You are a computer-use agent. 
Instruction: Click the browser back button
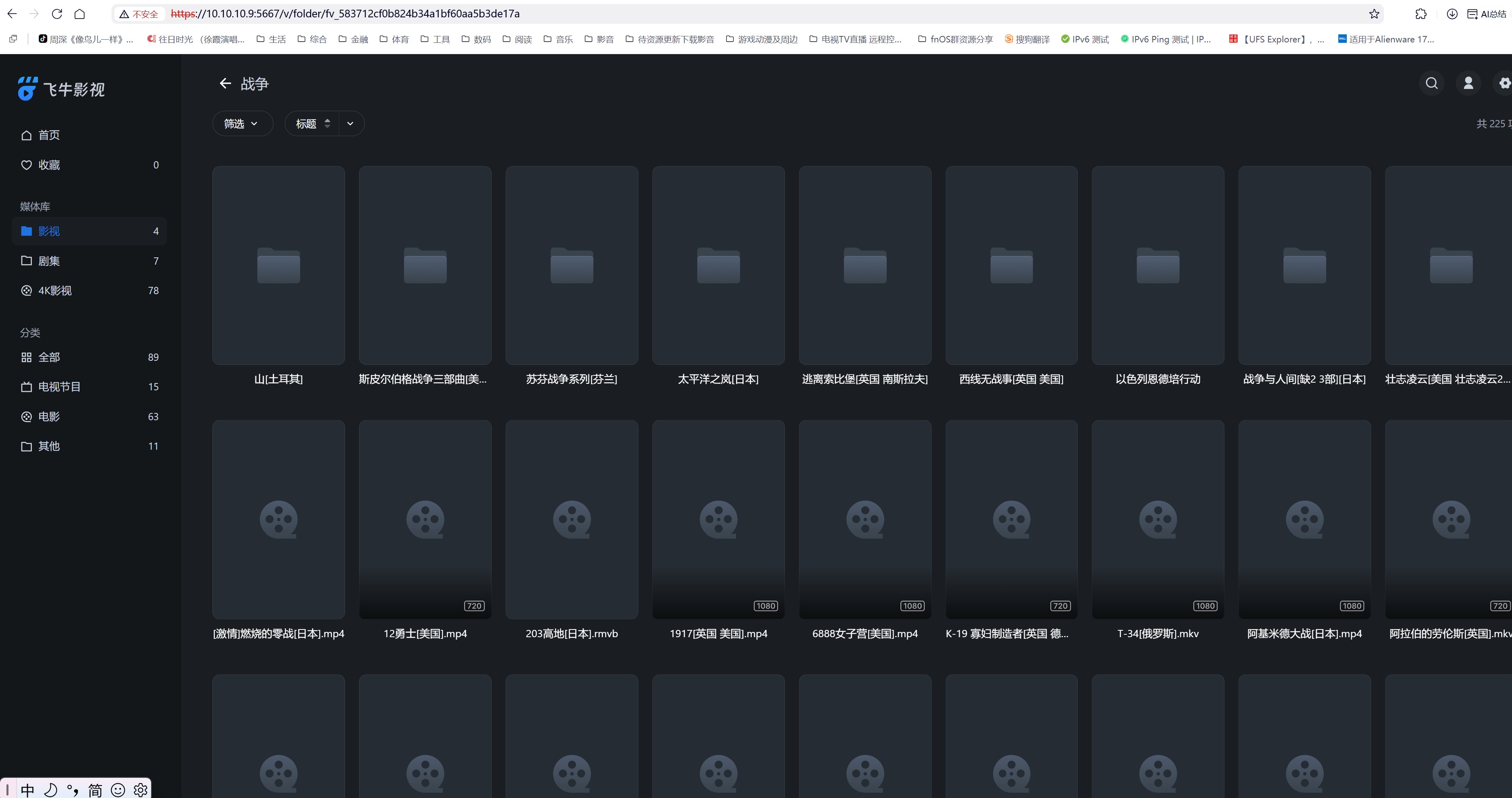(x=12, y=13)
